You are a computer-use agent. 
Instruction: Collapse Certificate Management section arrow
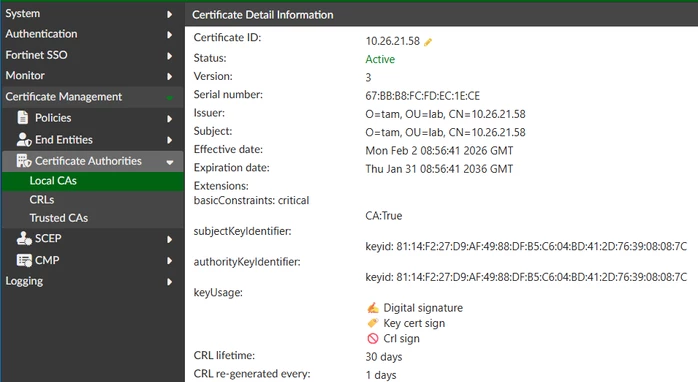pos(170,98)
